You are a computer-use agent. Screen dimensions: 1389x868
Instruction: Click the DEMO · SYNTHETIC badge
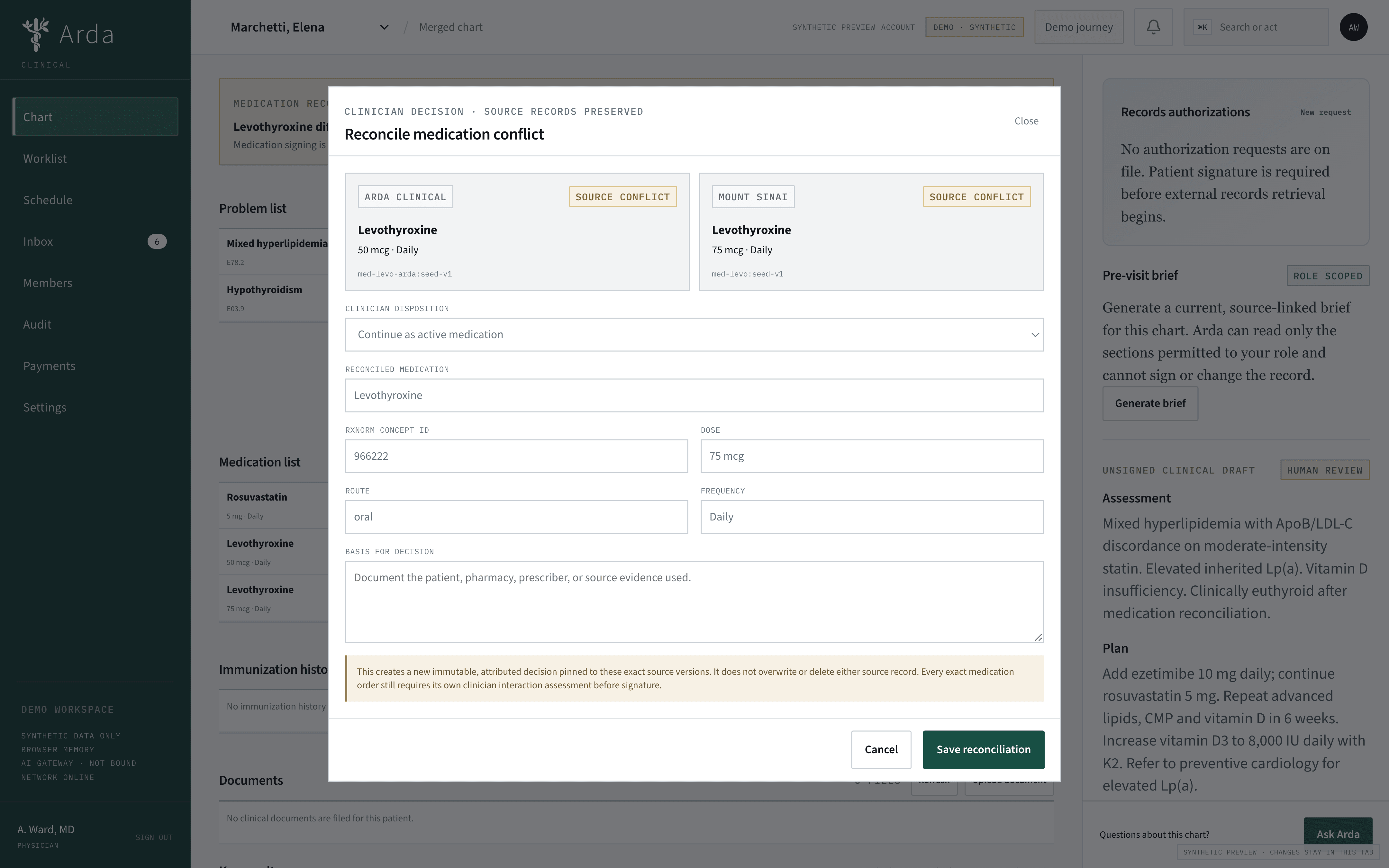(x=974, y=27)
